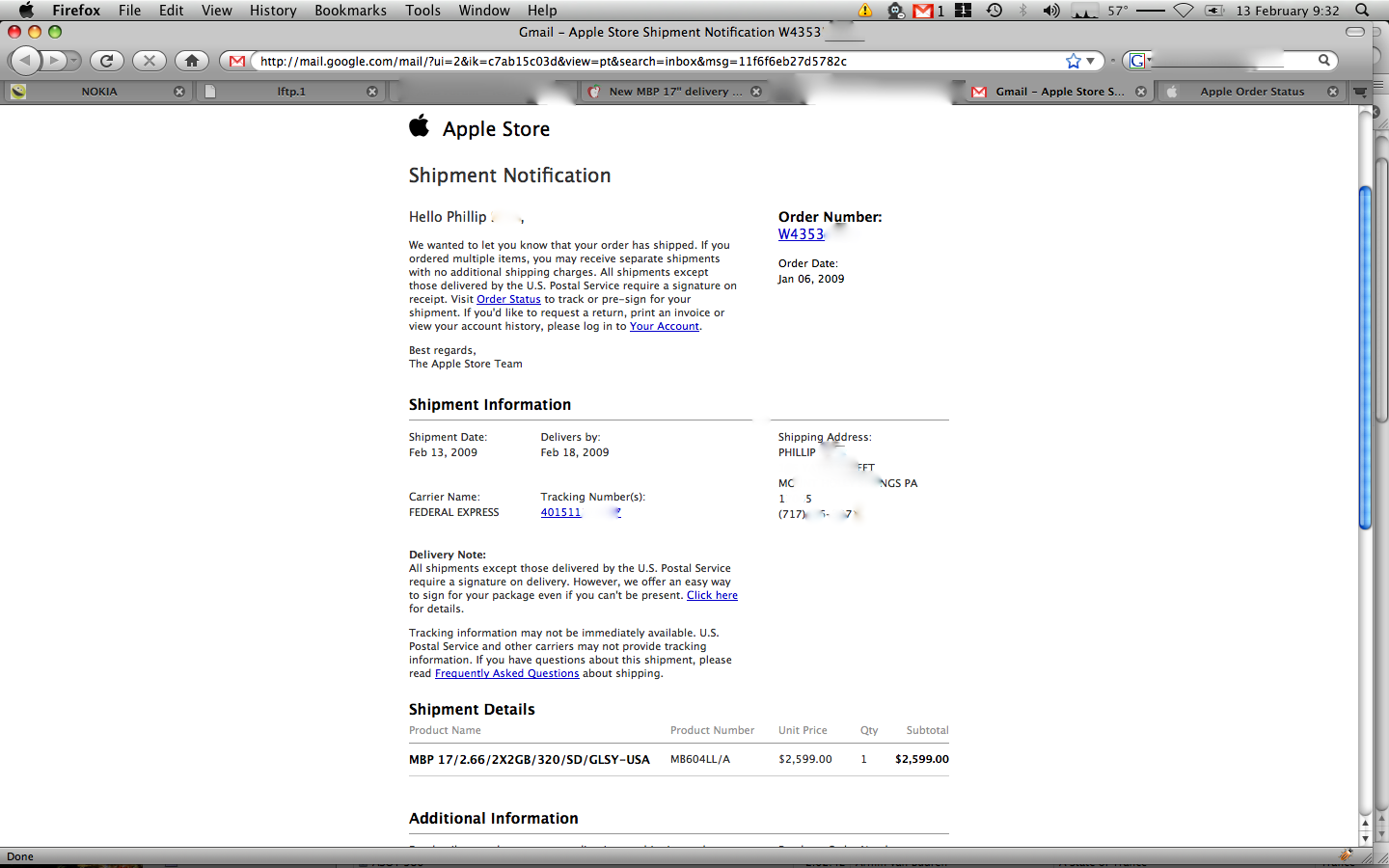
Task: Open the list all tabs dropdown
Action: point(1360,92)
